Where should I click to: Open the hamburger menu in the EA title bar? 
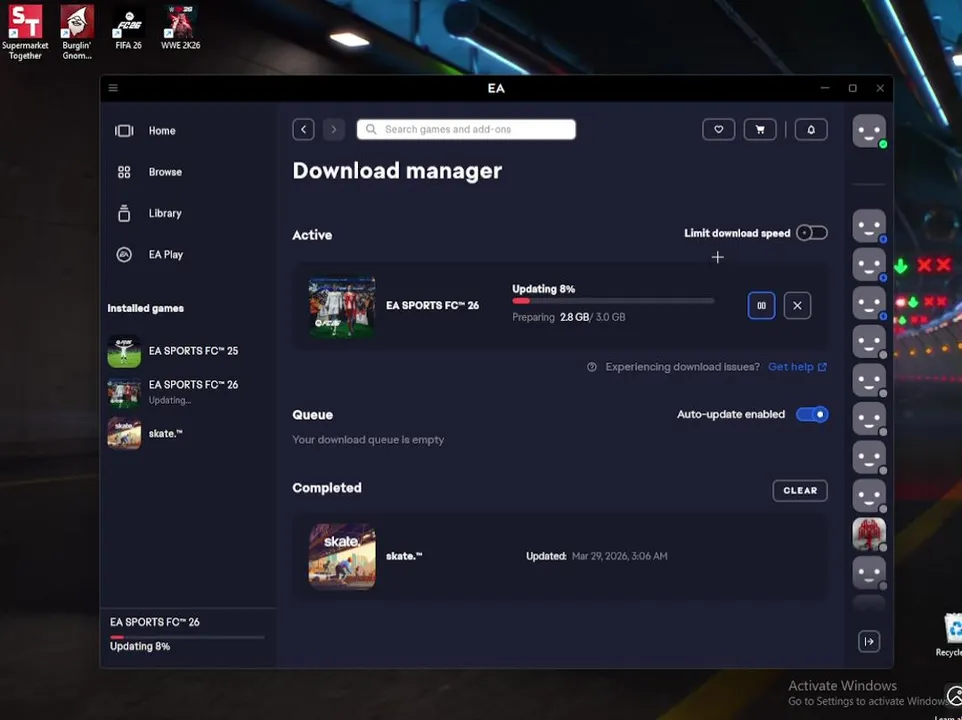coord(113,88)
